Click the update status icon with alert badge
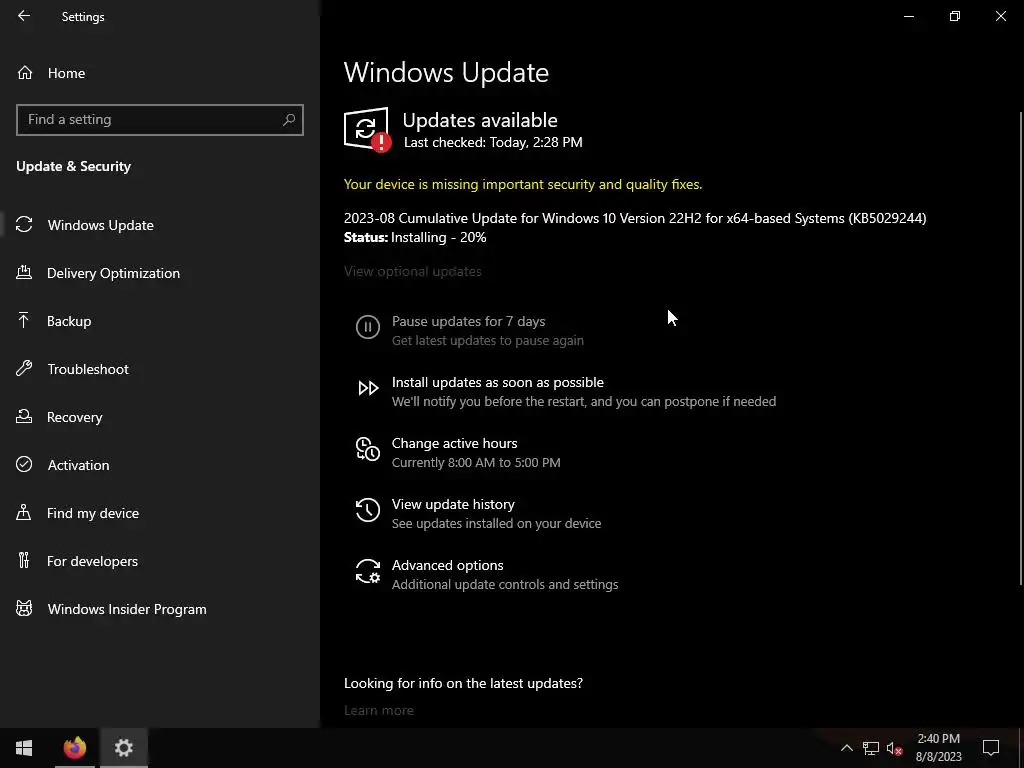The height and width of the screenshot is (768, 1024). point(368,129)
